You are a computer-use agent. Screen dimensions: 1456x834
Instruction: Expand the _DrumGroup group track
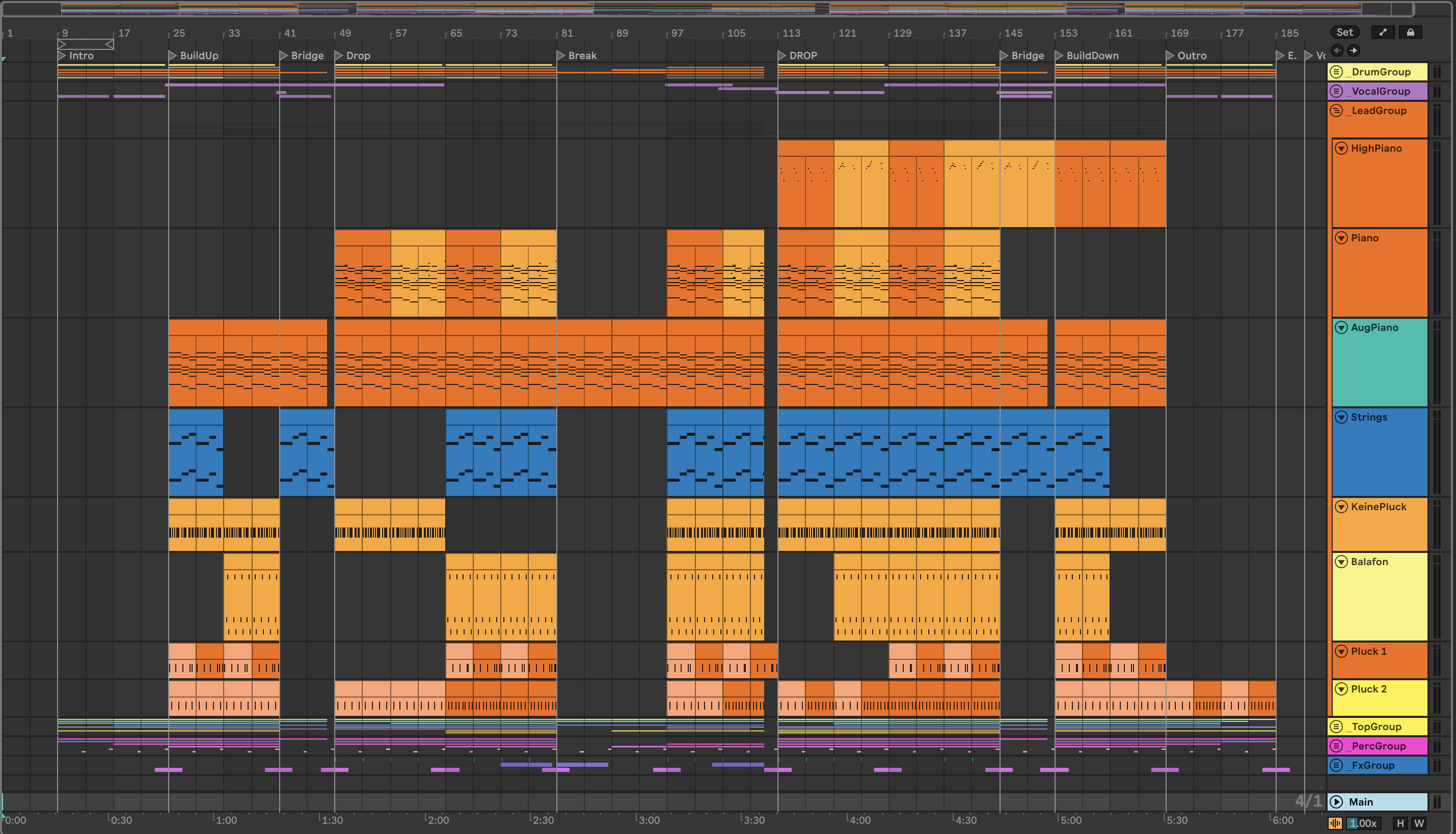1337,72
